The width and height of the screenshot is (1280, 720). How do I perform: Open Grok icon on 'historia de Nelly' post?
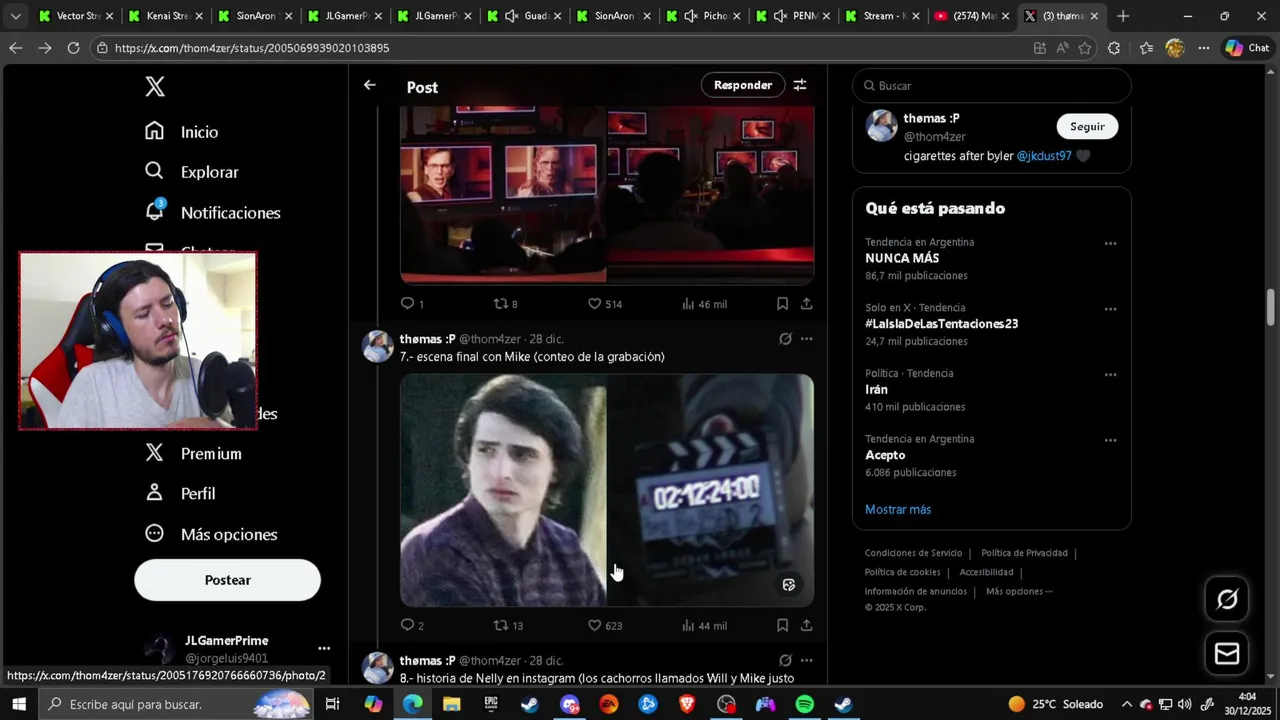[785, 661]
